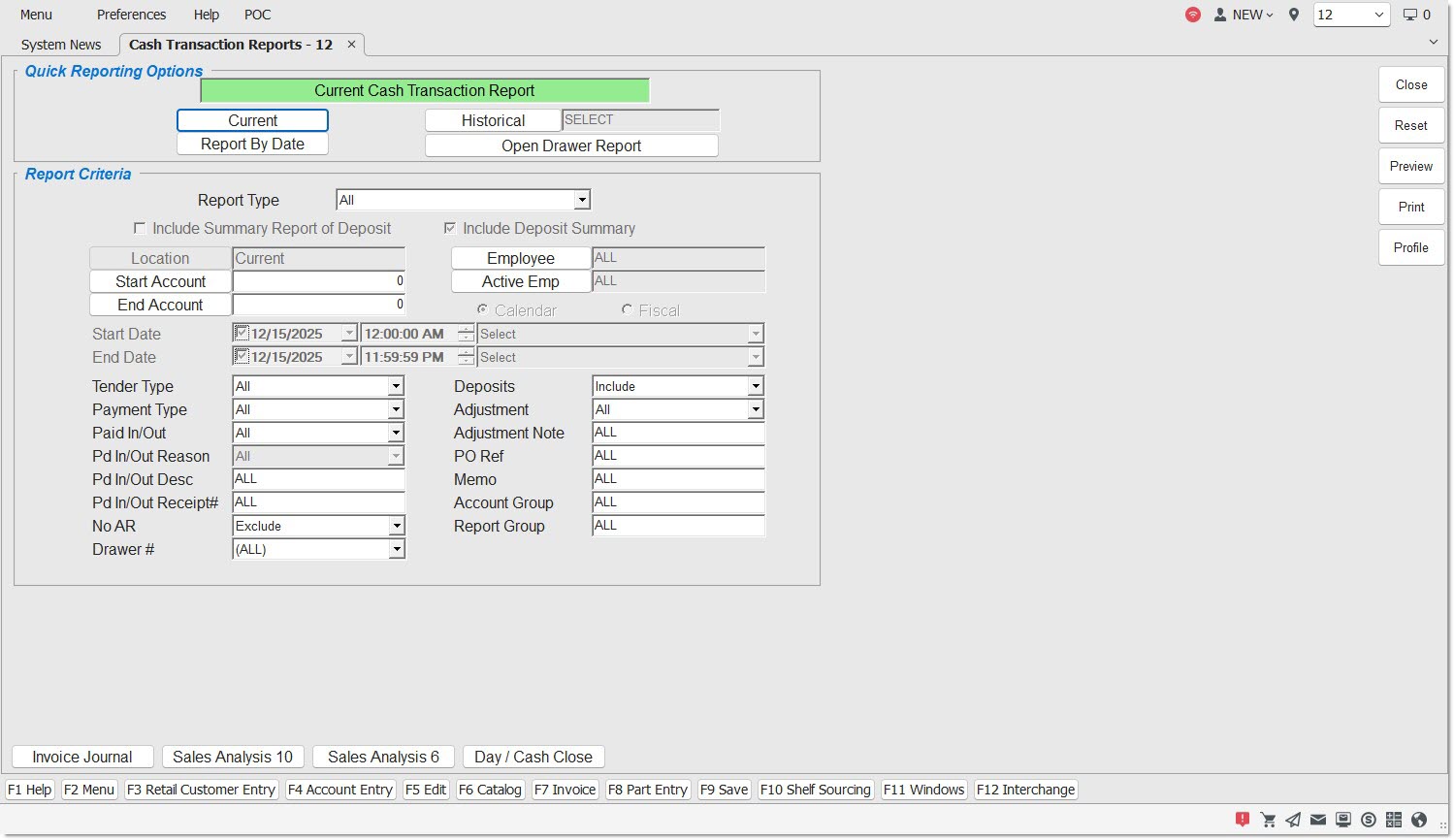Click the Preview button

click(1410, 166)
